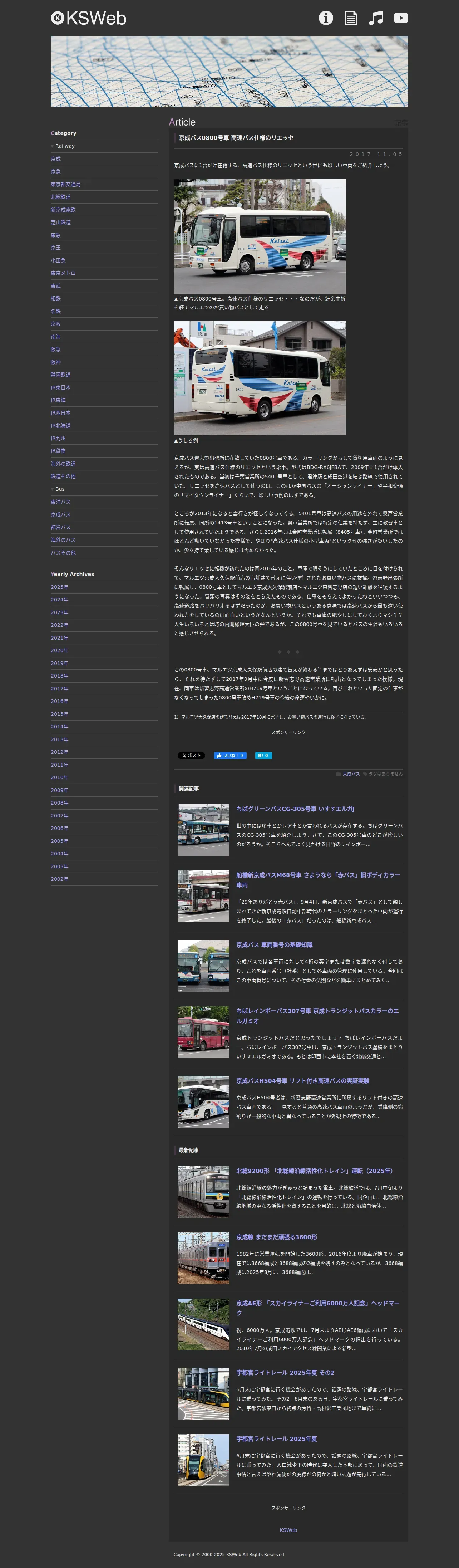Open the 東京都交通局 category
This screenshot has height=1568, width=459.
[x=66, y=185]
